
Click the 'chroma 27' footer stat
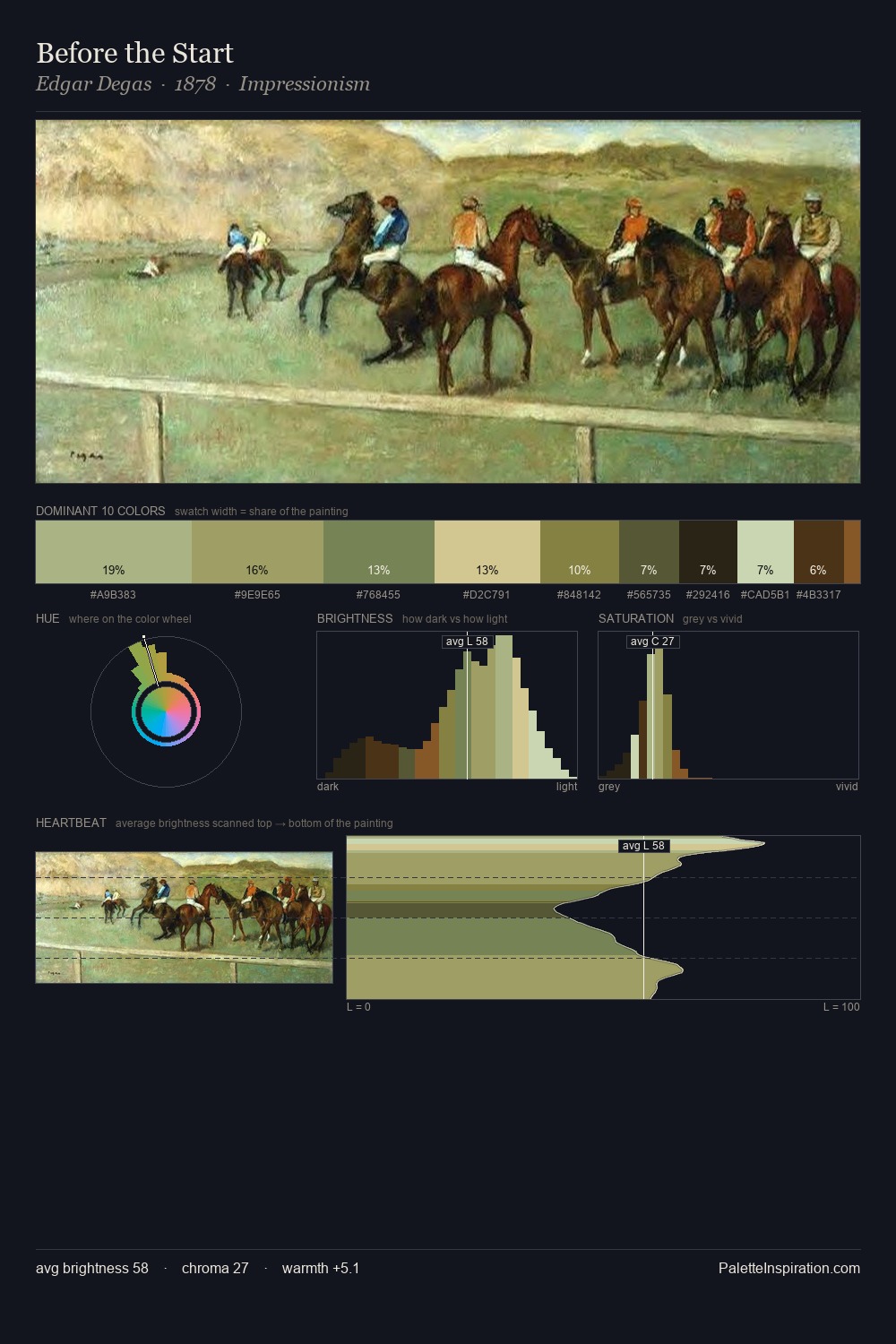point(215,1268)
